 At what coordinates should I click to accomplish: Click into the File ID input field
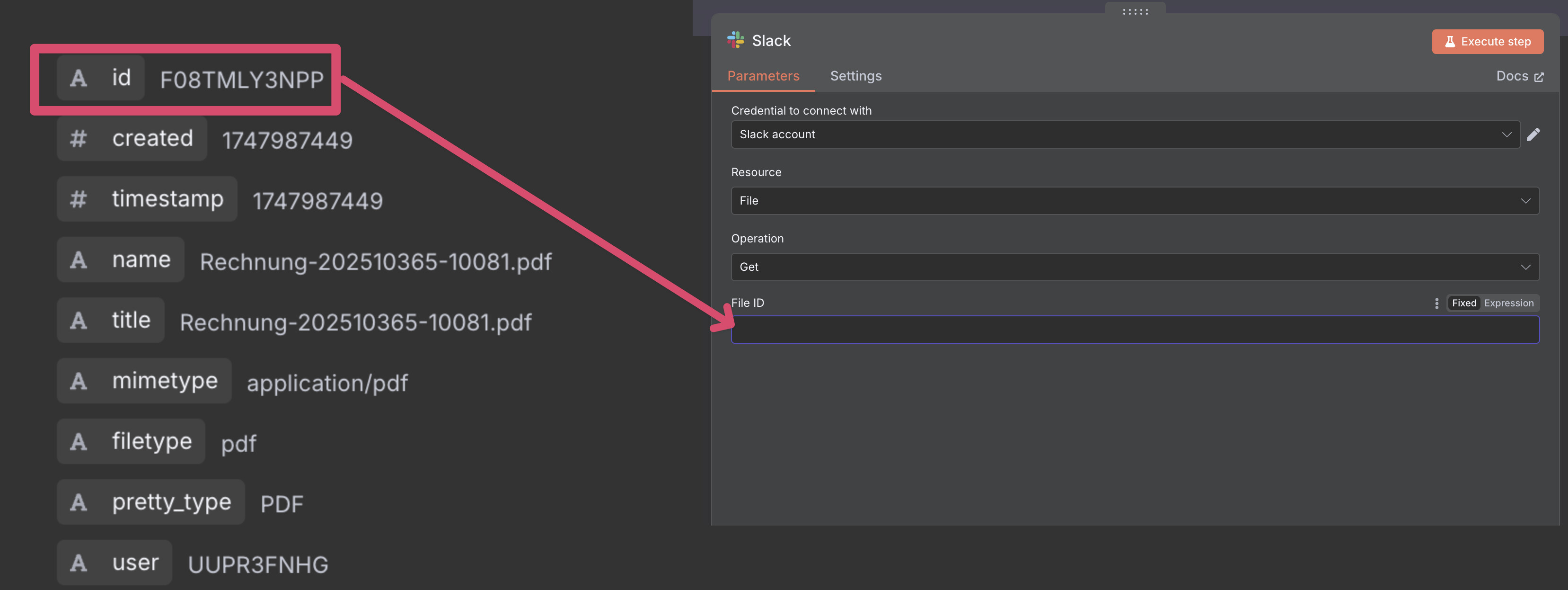click(x=1135, y=330)
